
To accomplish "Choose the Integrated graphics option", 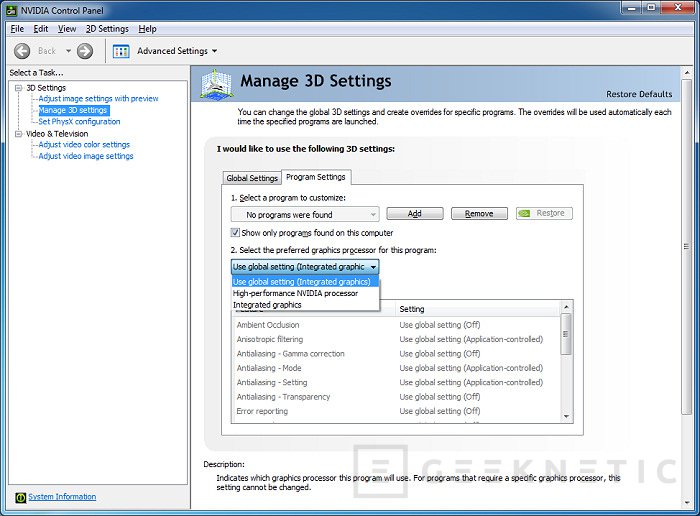I will 305,305.
